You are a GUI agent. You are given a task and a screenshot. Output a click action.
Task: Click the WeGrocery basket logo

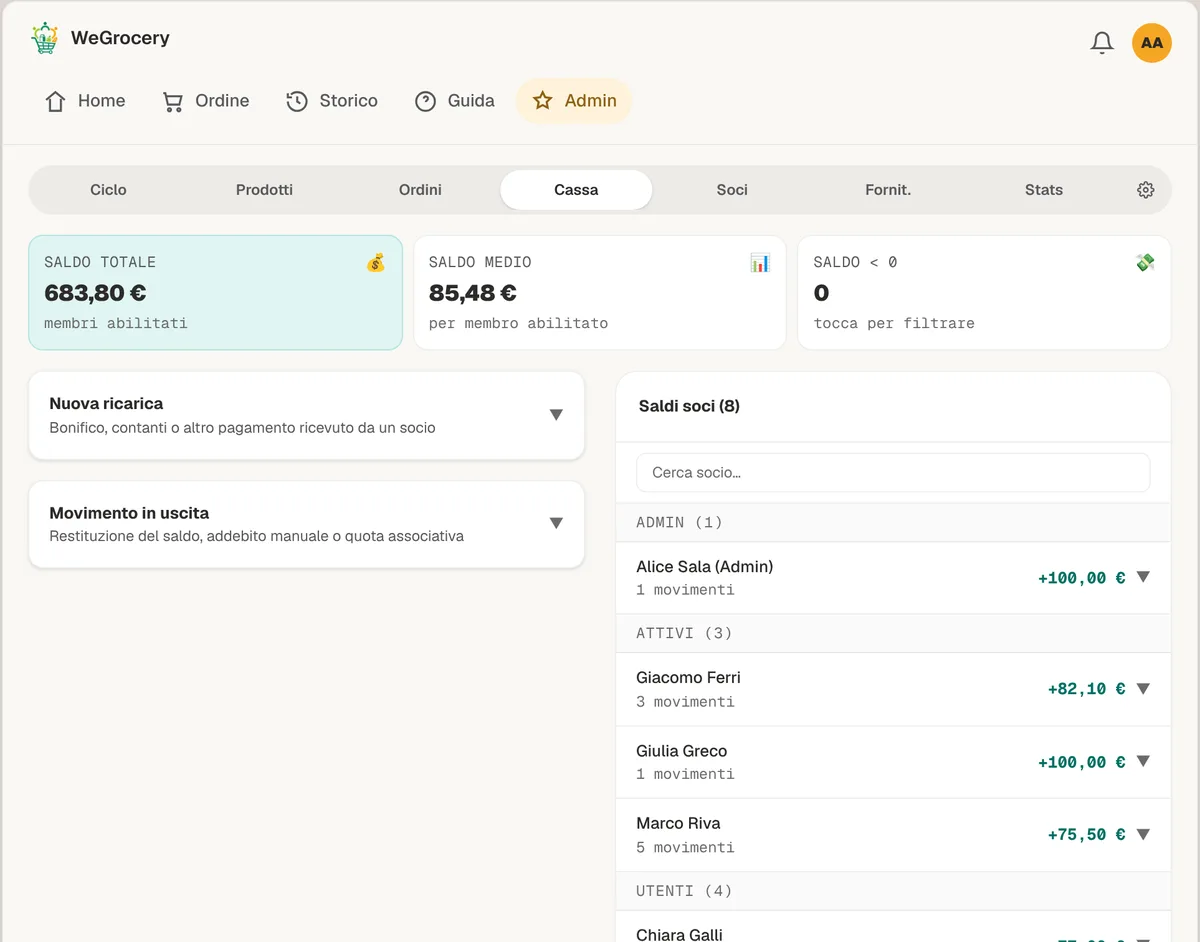pos(45,39)
